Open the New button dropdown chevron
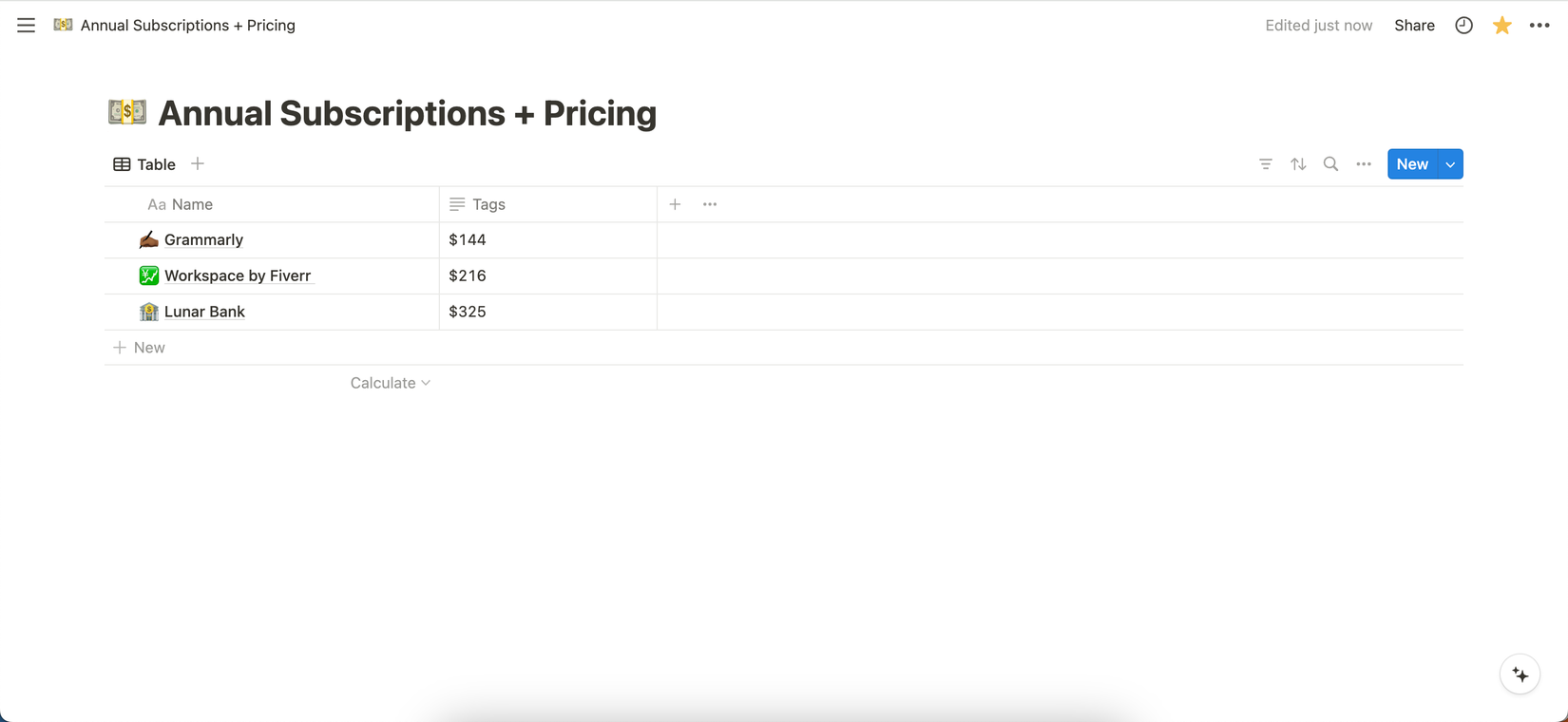Screen dimensions: 1568x722 click(x=1450, y=163)
